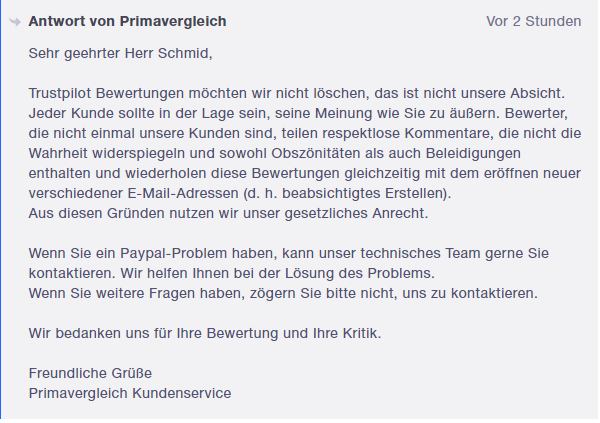Click the parenthetical '(d. h. beabsichtigtes Erstellen)'
The height and width of the screenshot is (423, 600).
click(x=346, y=193)
